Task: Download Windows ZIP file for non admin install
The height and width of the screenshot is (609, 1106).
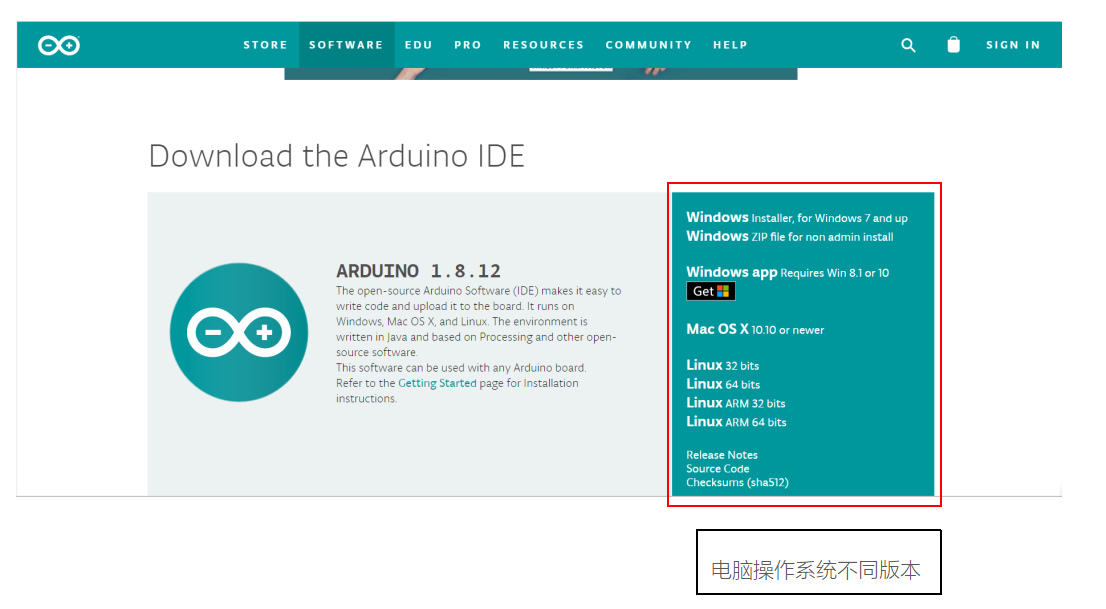Action: click(790, 236)
